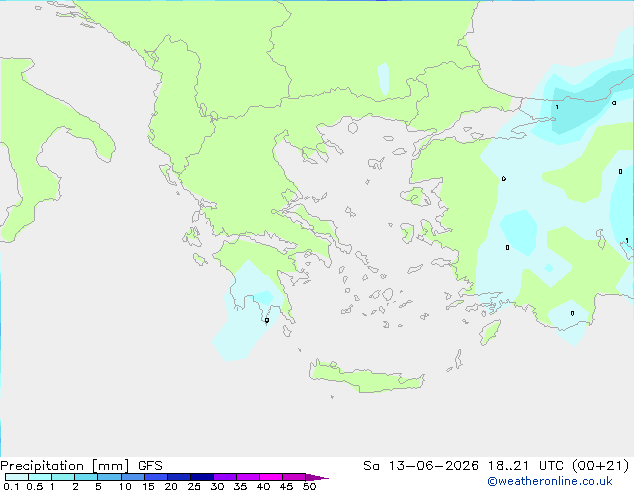The image size is (634, 490).
Task: Select the 5–10 mm legend swatch
Action: tap(109, 477)
